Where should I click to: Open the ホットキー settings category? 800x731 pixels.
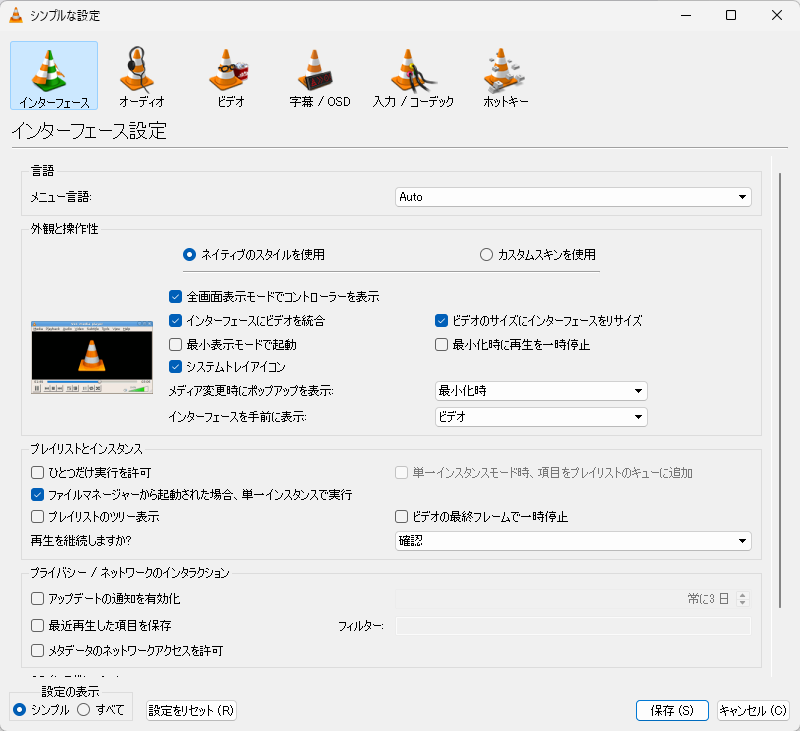[x=505, y=75]
